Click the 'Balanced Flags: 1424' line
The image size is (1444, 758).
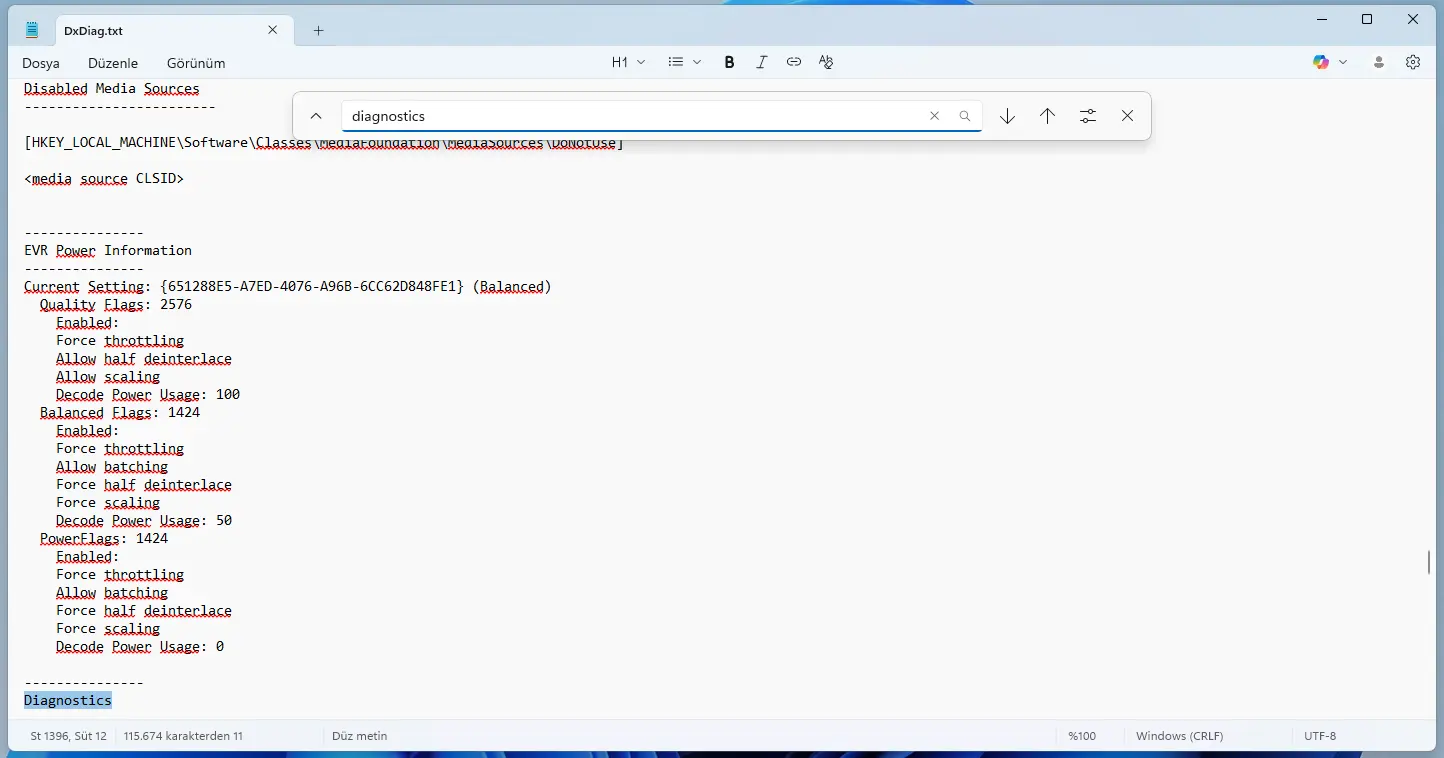point(120,412)
